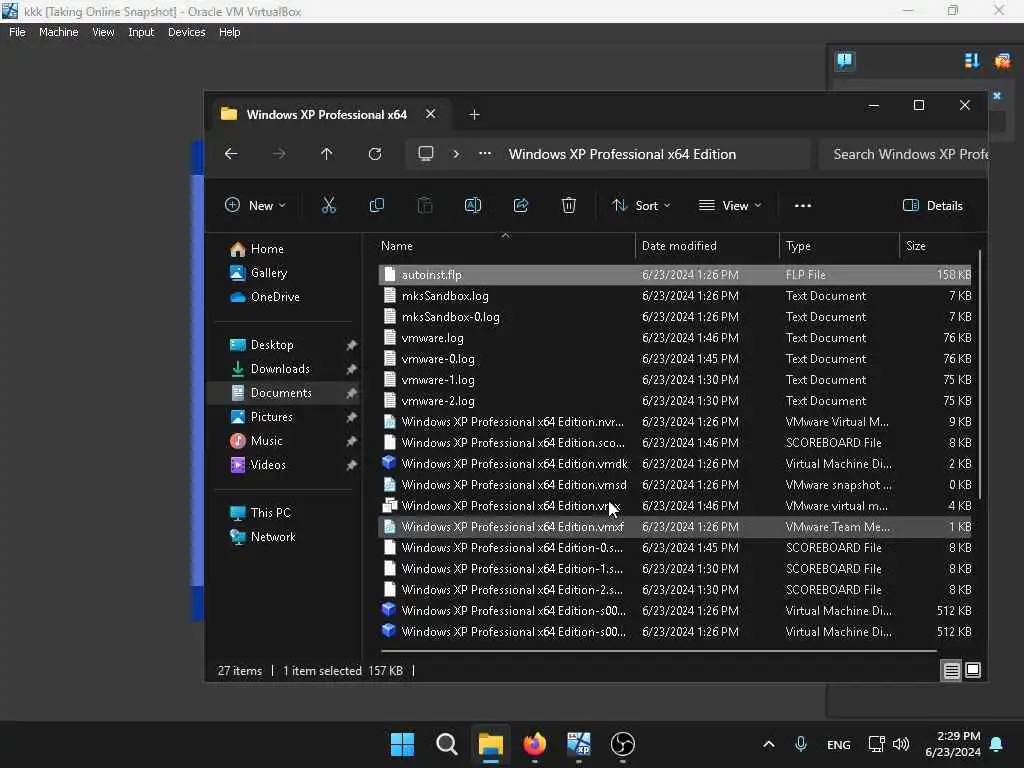Go back with the left arrow button

[x=231, y=153]
